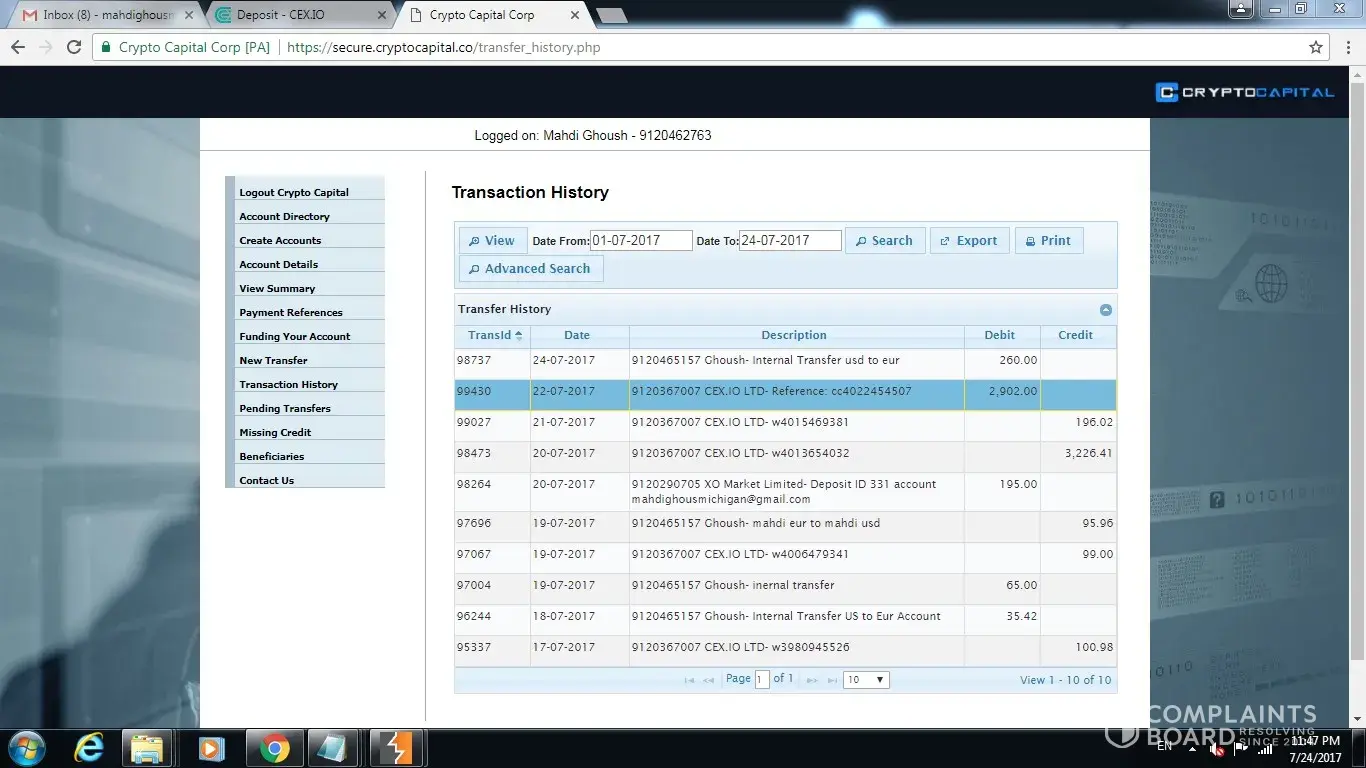The height and width of the screenshot is (768, 1366).
Task: Click the page number input box
Action: [x=762, y=680]
